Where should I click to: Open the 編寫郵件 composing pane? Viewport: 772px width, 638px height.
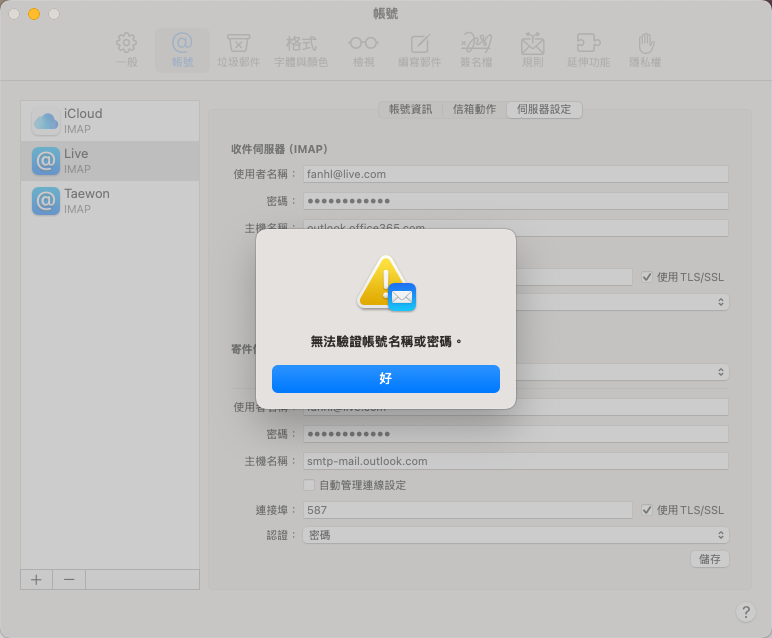[419, 50]
